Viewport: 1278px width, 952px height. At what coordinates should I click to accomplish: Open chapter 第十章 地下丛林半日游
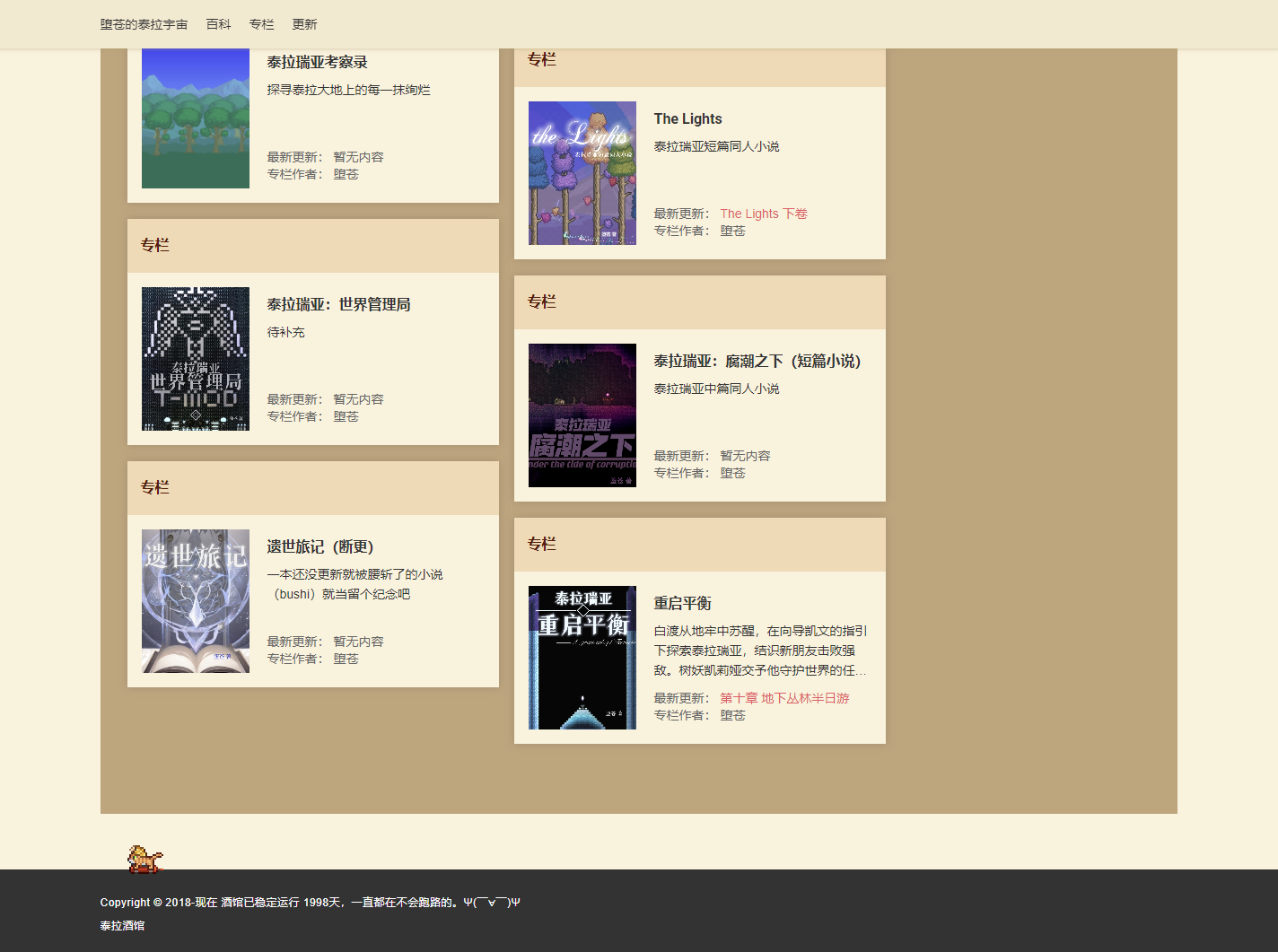point(784,697)
